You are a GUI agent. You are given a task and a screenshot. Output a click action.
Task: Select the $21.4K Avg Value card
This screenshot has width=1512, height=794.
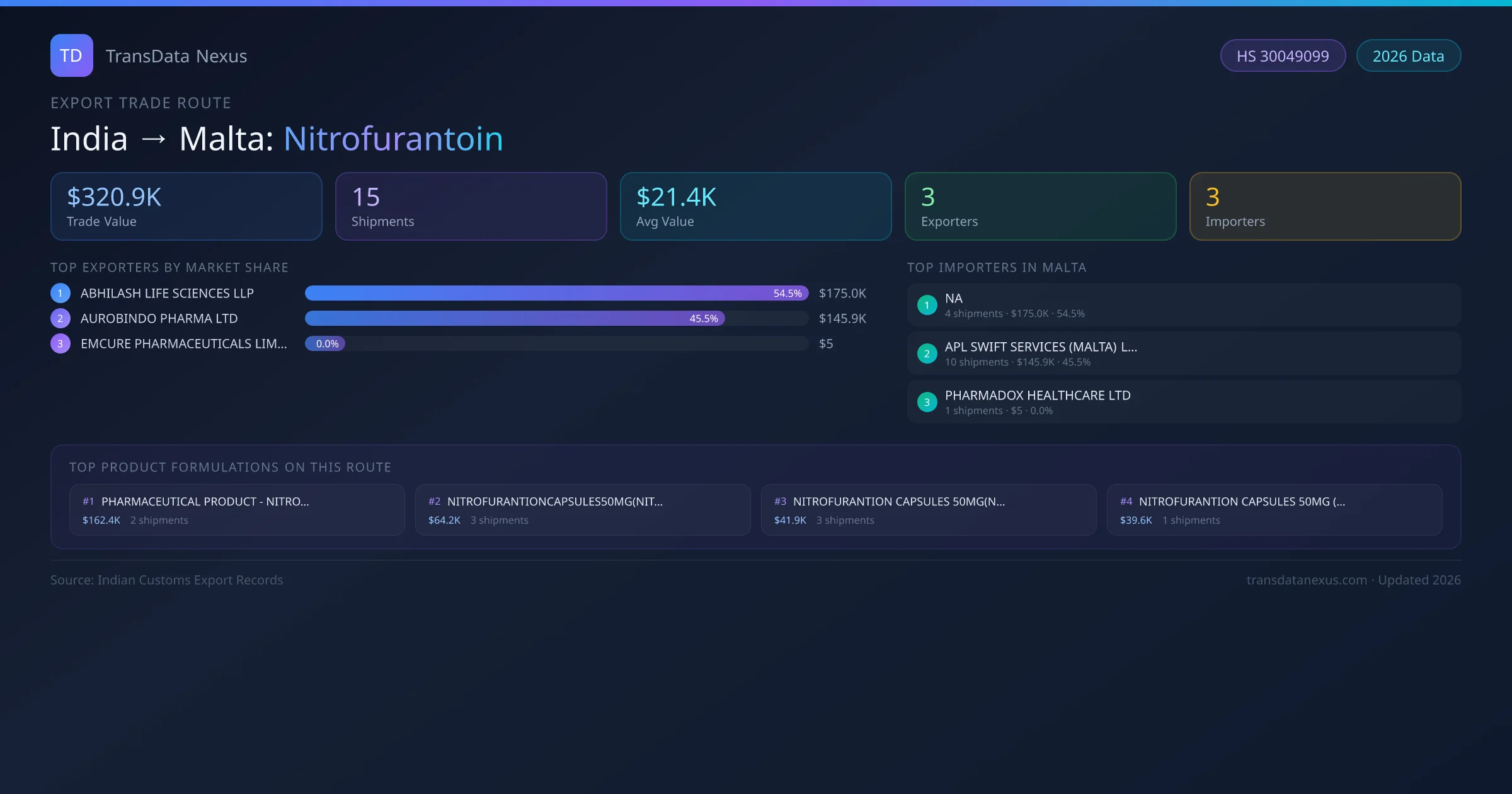(x=755, y=207)
